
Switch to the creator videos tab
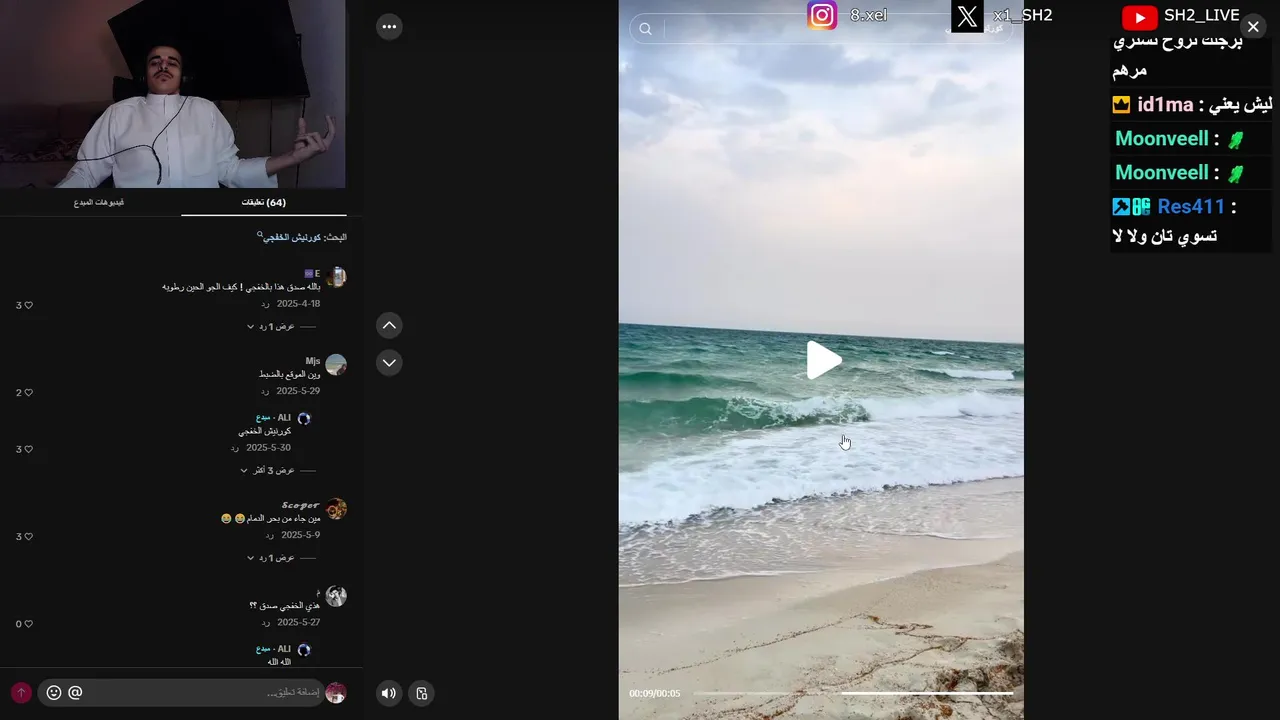(x=98, y=202)
